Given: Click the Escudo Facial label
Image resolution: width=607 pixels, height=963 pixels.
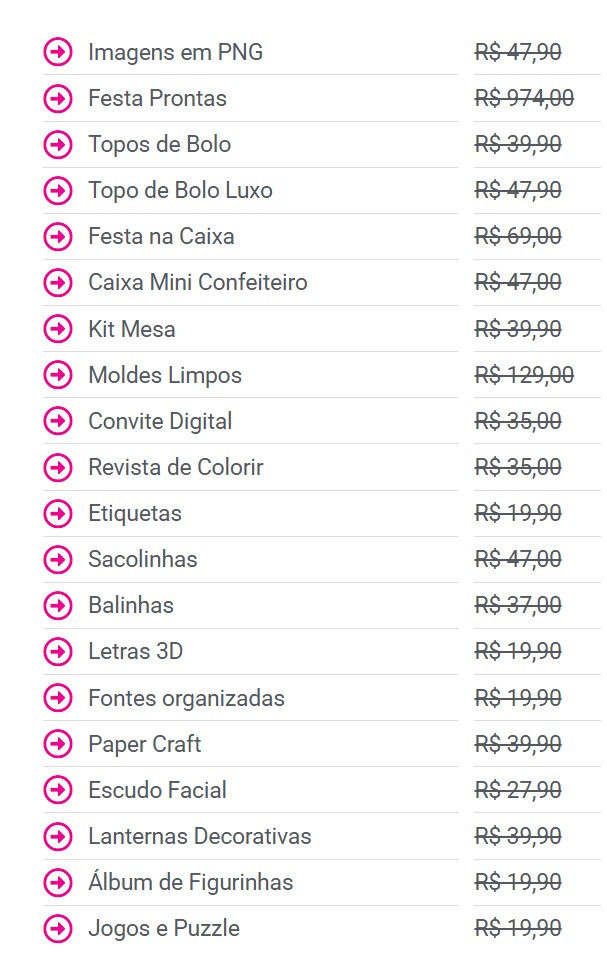Looking at the screenshot, I should coord(157,790).
